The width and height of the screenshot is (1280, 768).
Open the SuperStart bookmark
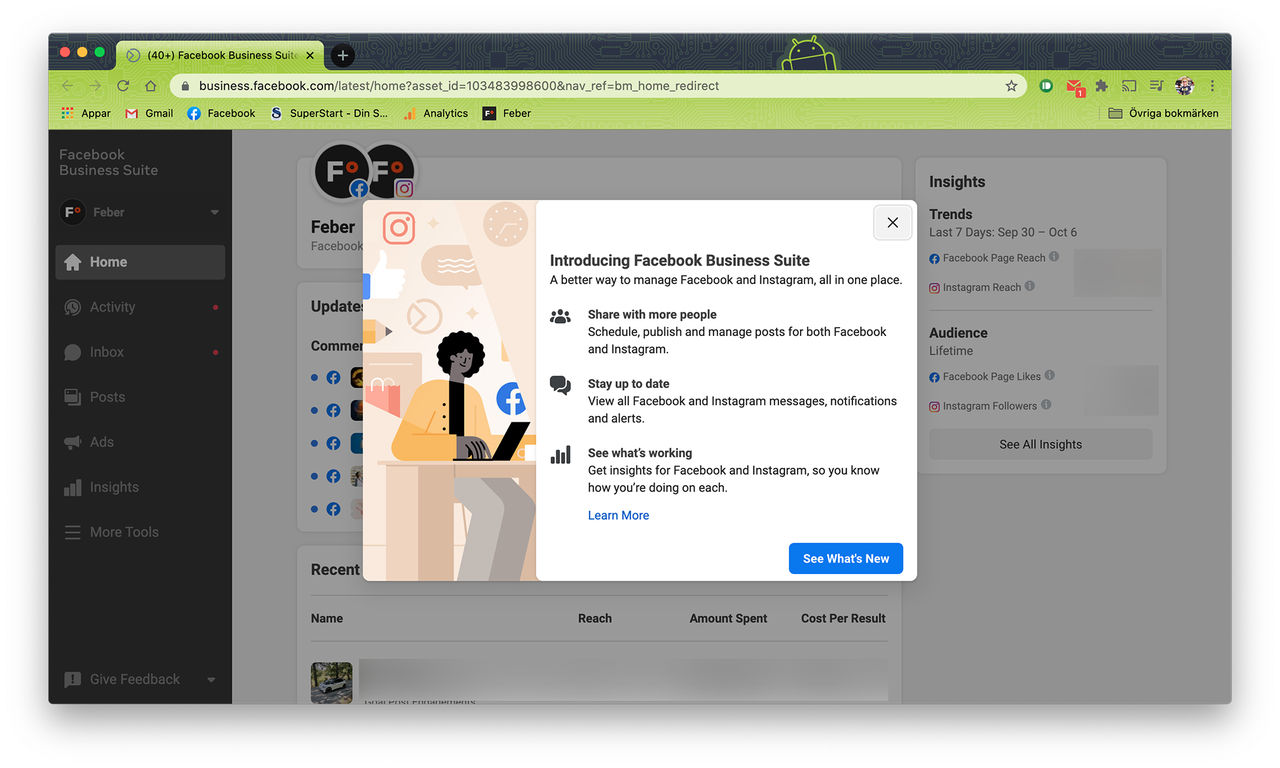coord(329,114)
